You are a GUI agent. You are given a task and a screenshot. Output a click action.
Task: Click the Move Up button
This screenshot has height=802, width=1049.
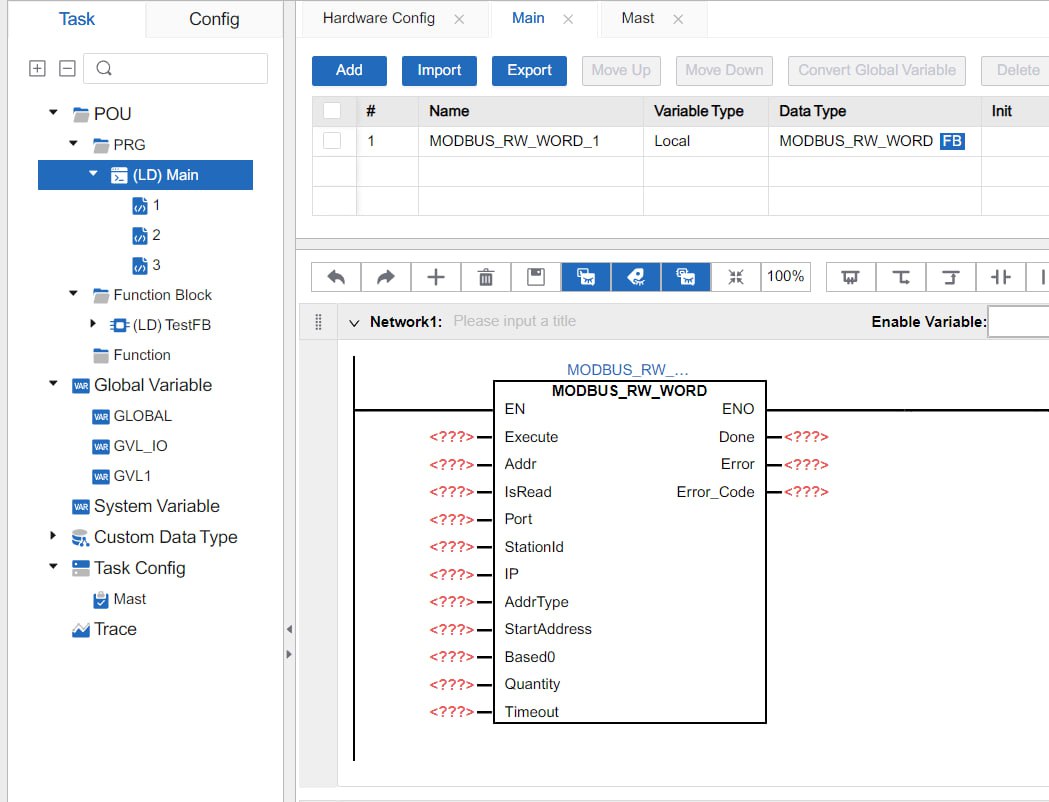coord(621,70)
